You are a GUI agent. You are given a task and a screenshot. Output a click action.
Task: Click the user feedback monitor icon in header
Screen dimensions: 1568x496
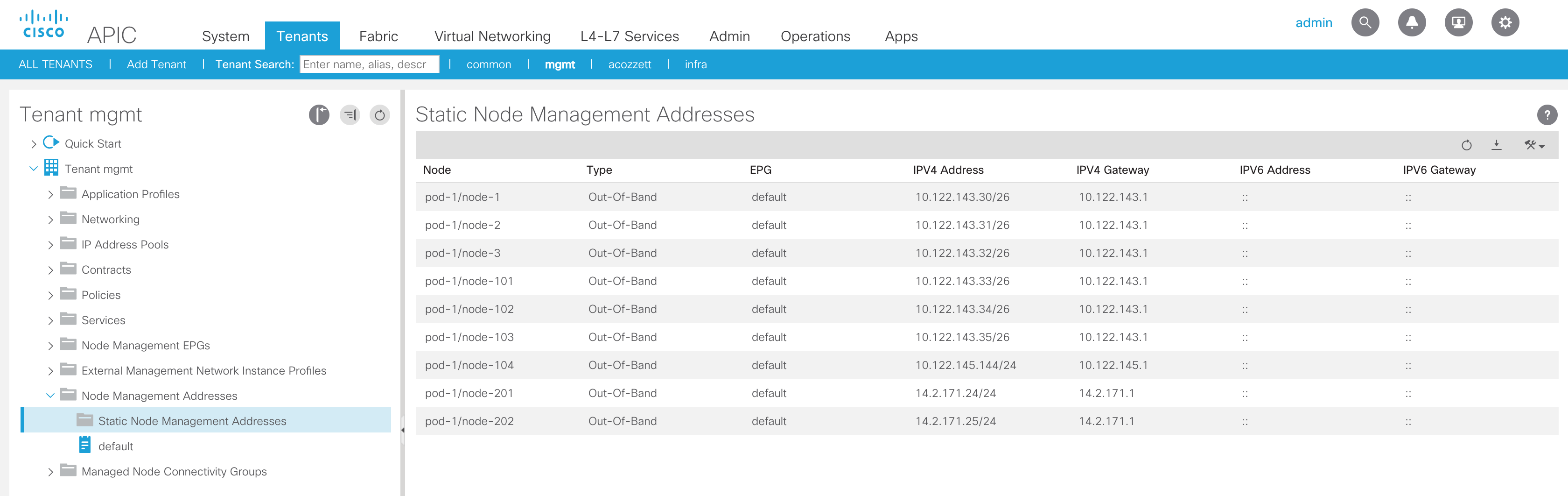click(1458, 23)
